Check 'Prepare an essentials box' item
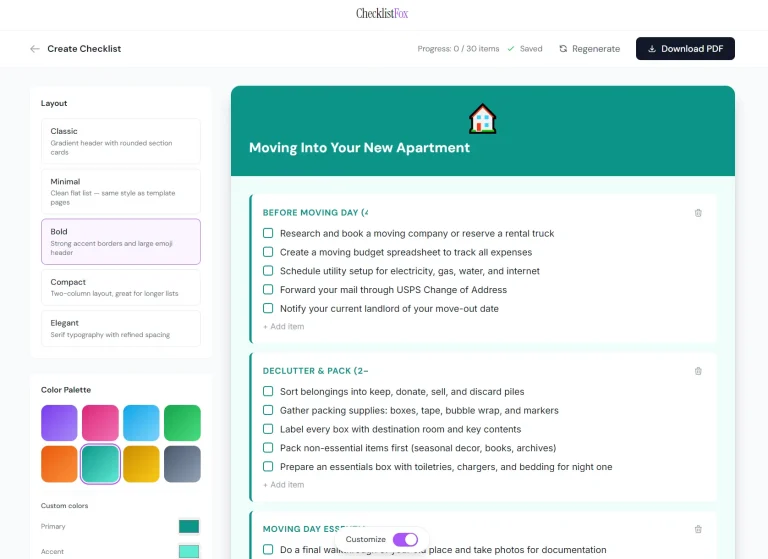 coord(268,466)
